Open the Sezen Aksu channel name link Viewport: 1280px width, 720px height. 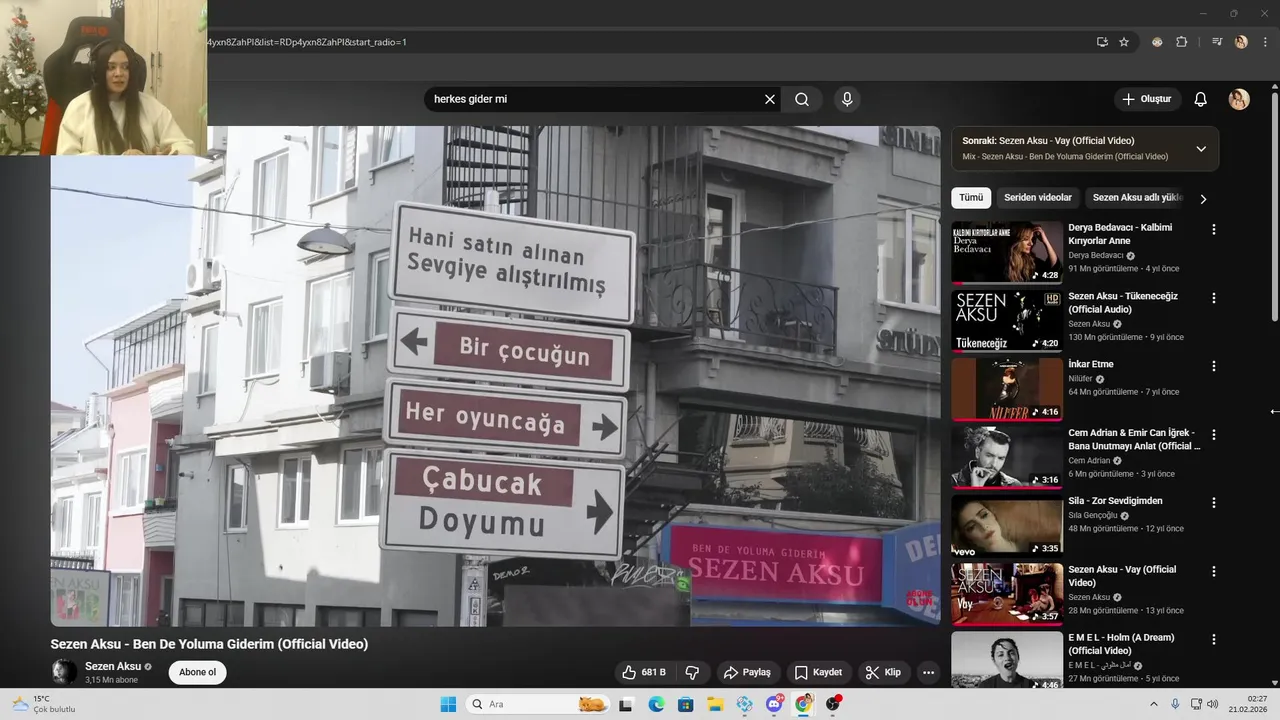click(x=113, y=666)
